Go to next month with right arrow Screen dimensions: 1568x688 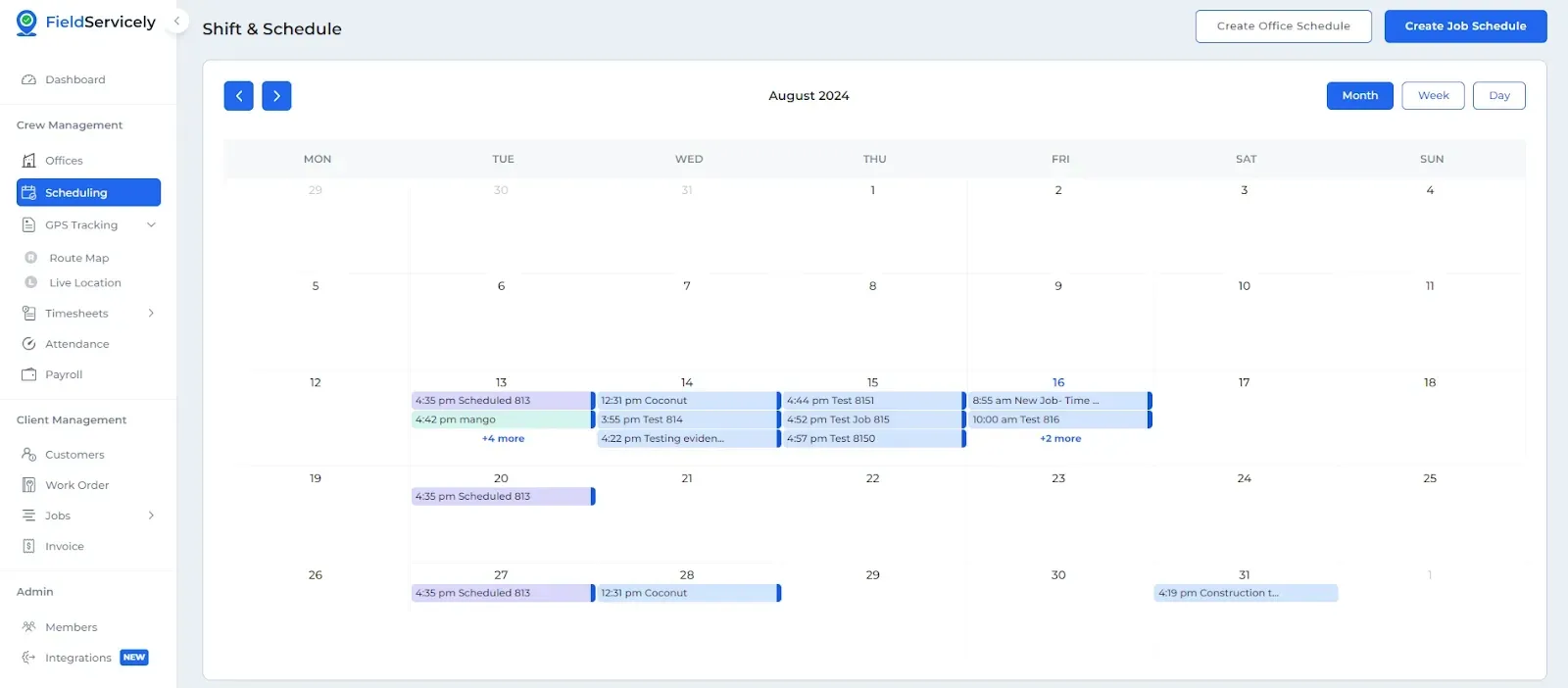click(x=276, y=96)
